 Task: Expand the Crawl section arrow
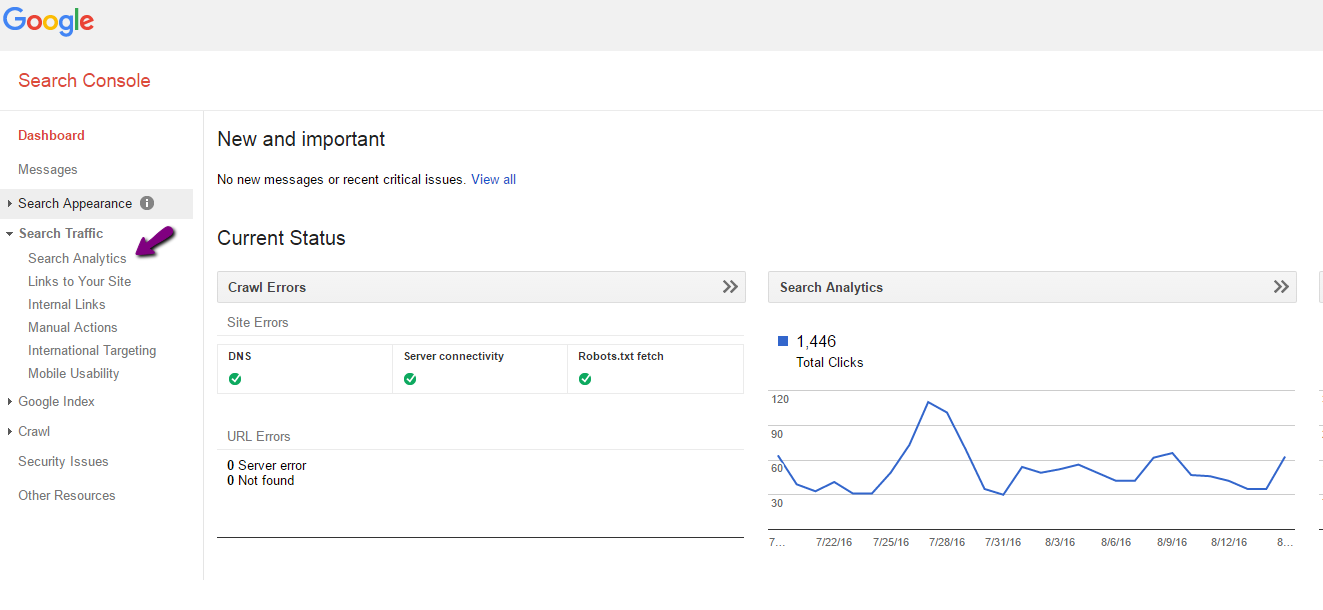click(10, 432)
